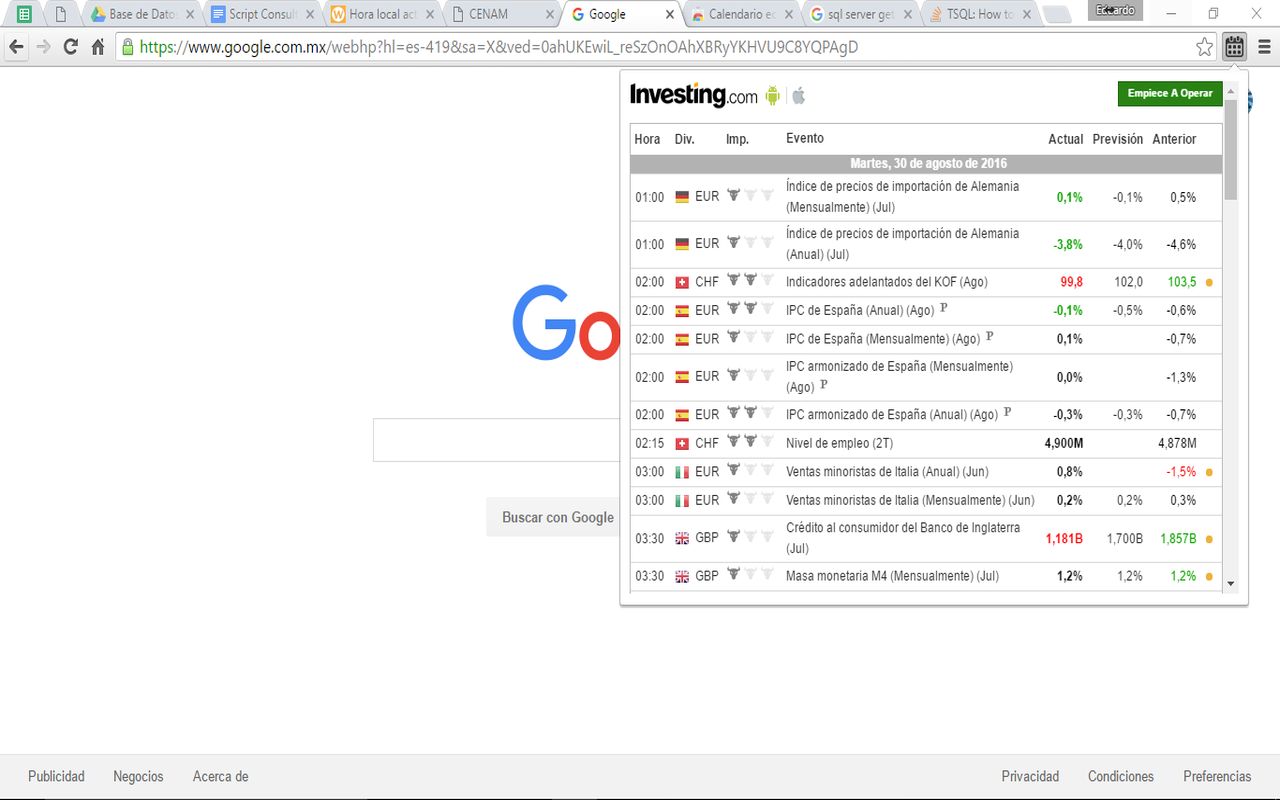The height and width of the screenshot is (800, 1280).
Task: Click the new tab button
Action: coord(1056,14)
